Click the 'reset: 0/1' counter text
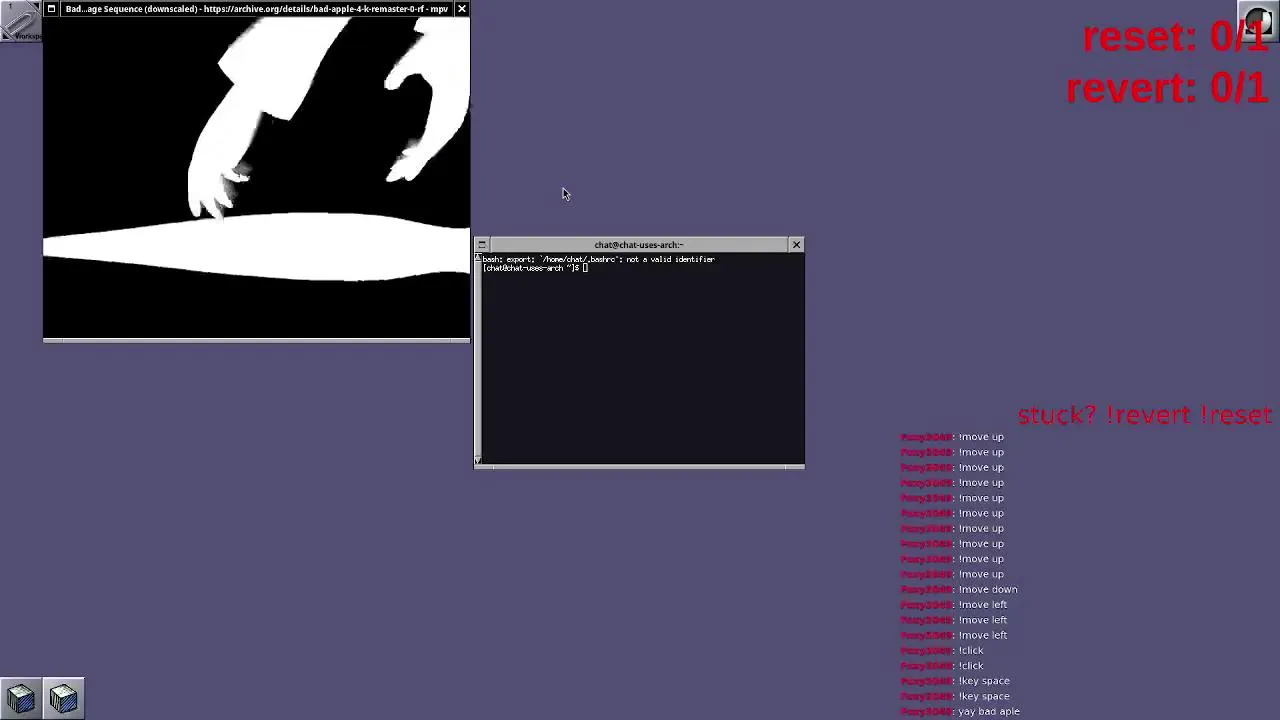 [x=1176, y=37]
